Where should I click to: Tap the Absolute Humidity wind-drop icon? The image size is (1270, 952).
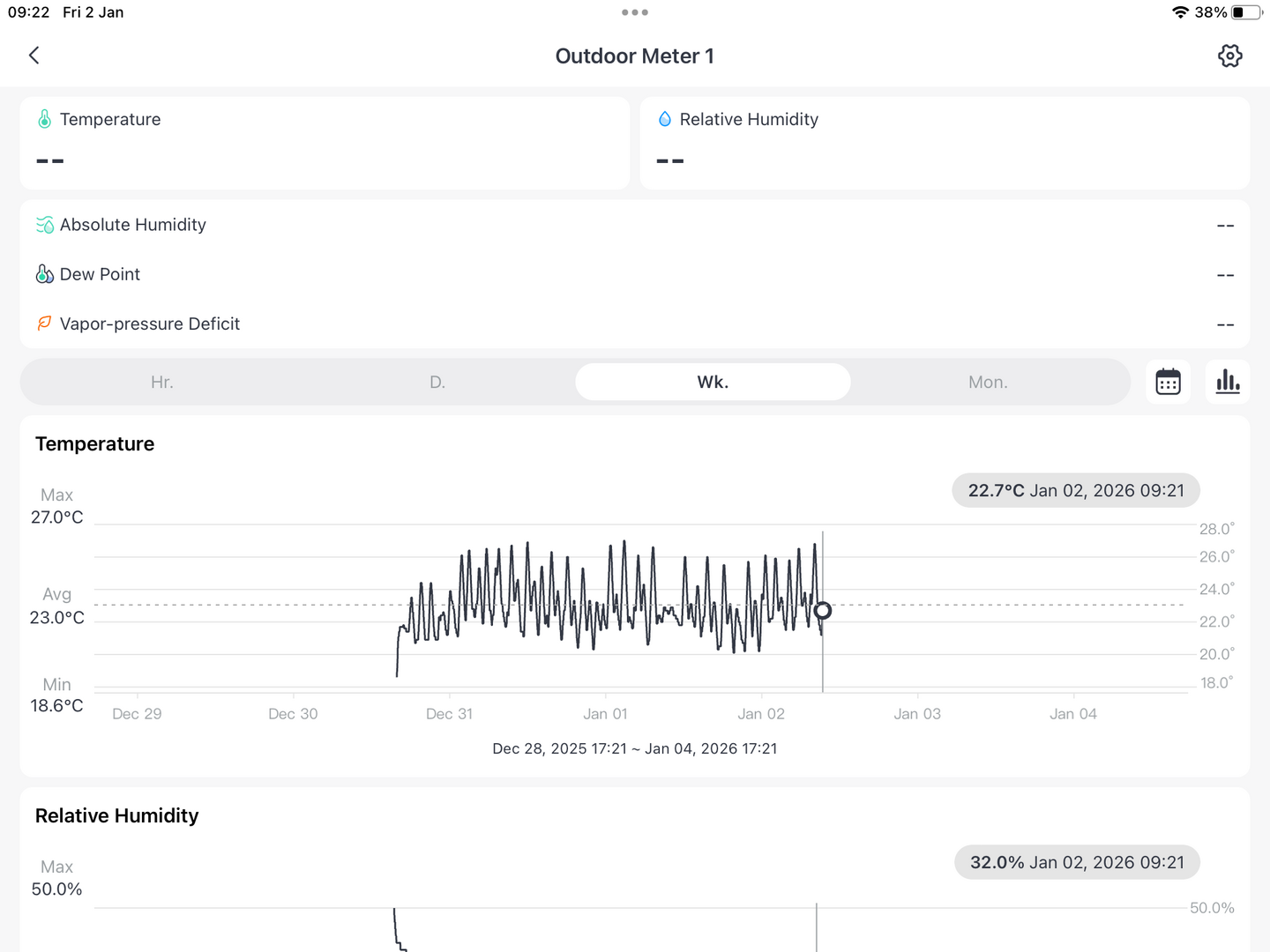tap(45, 225)
